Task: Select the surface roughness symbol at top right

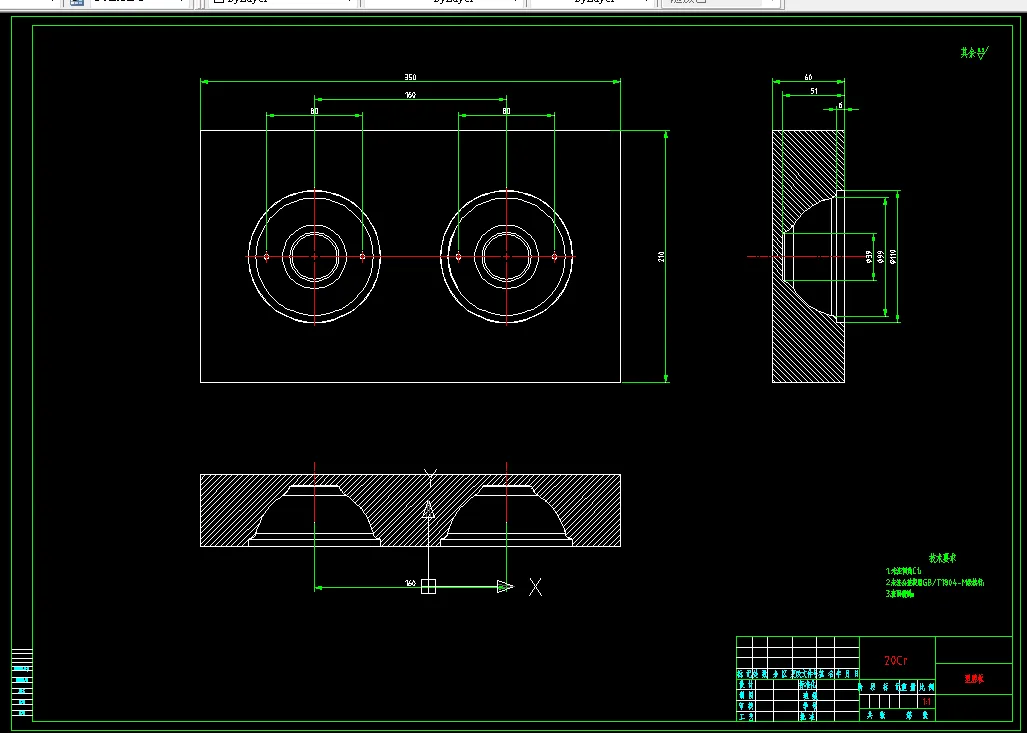Action: [x=974, y=52]
